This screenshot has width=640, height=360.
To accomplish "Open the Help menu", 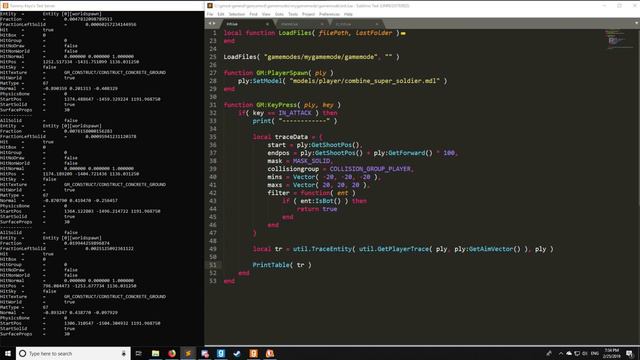I will click(x=348, y=14).
